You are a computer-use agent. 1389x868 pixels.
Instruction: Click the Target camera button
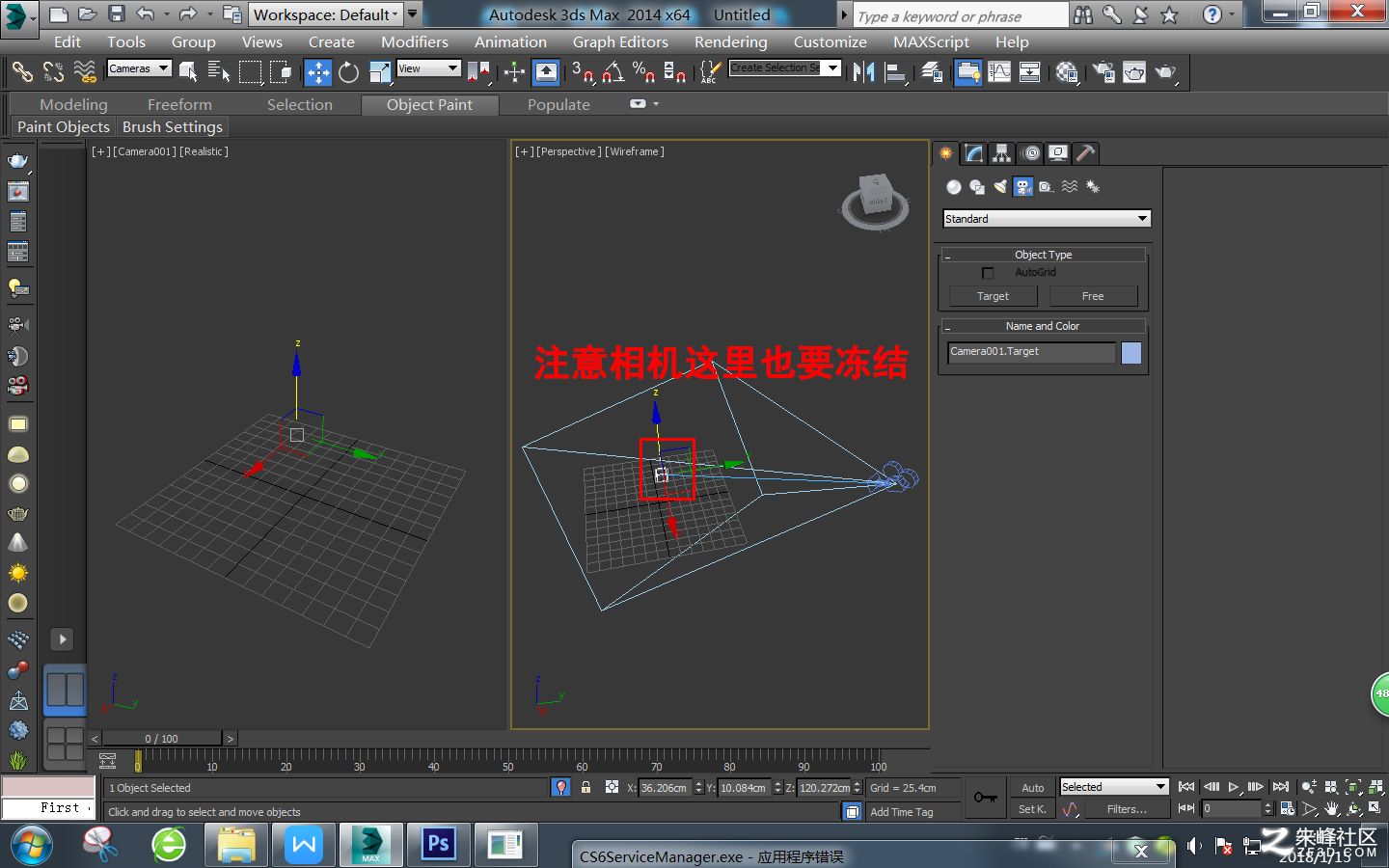coord(993,296)
